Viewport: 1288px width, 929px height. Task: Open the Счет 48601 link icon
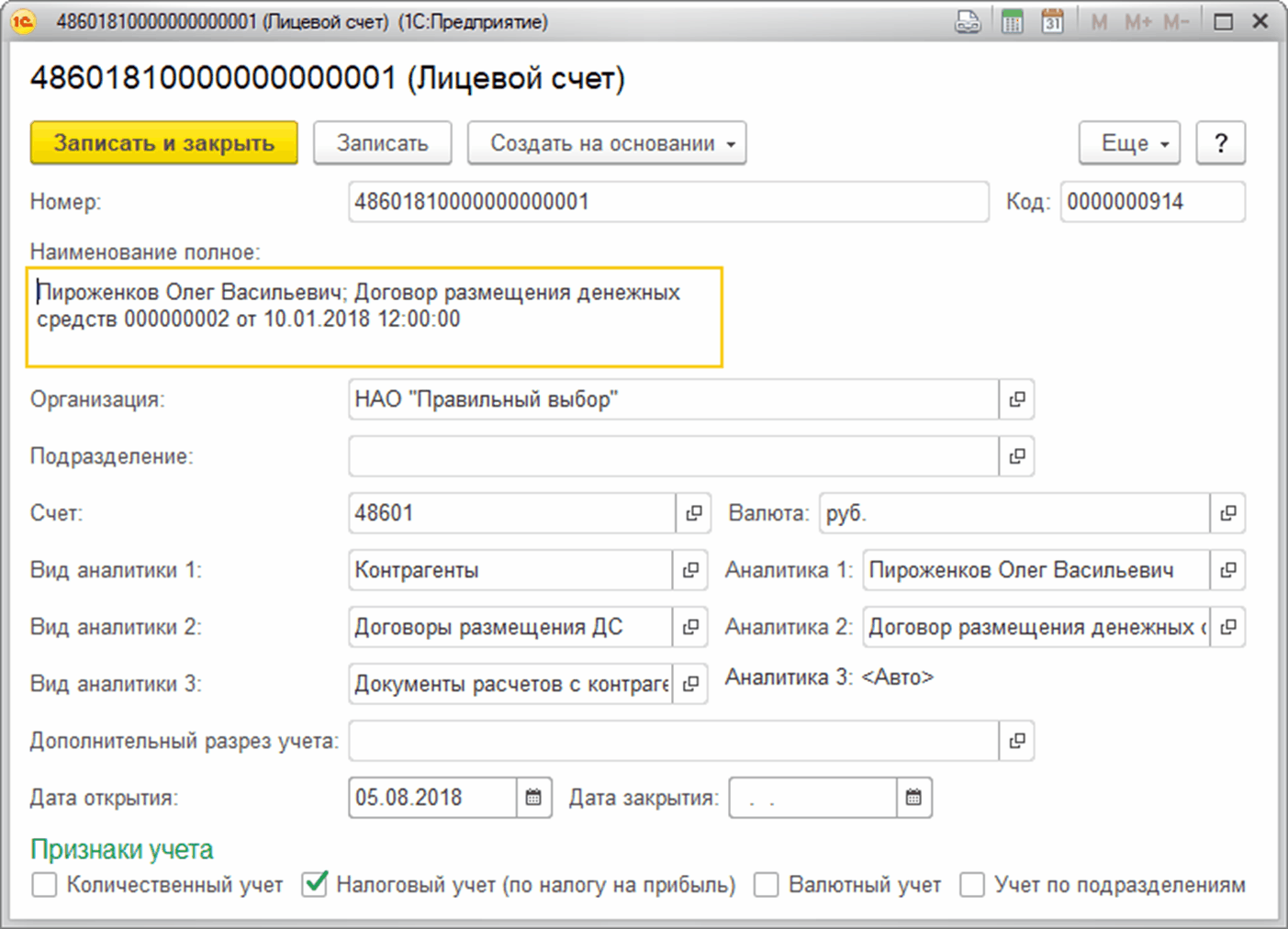(x=693, y=513)
